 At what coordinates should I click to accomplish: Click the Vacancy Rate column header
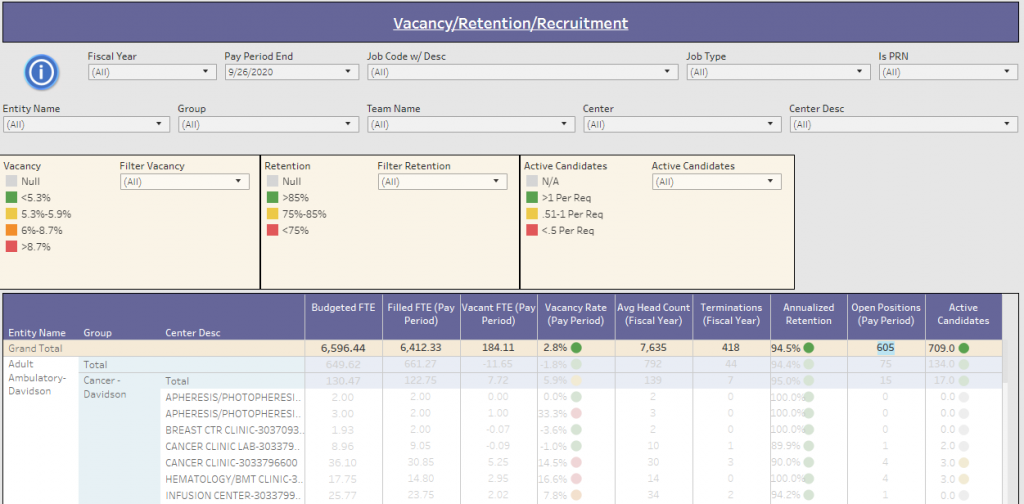574,314
